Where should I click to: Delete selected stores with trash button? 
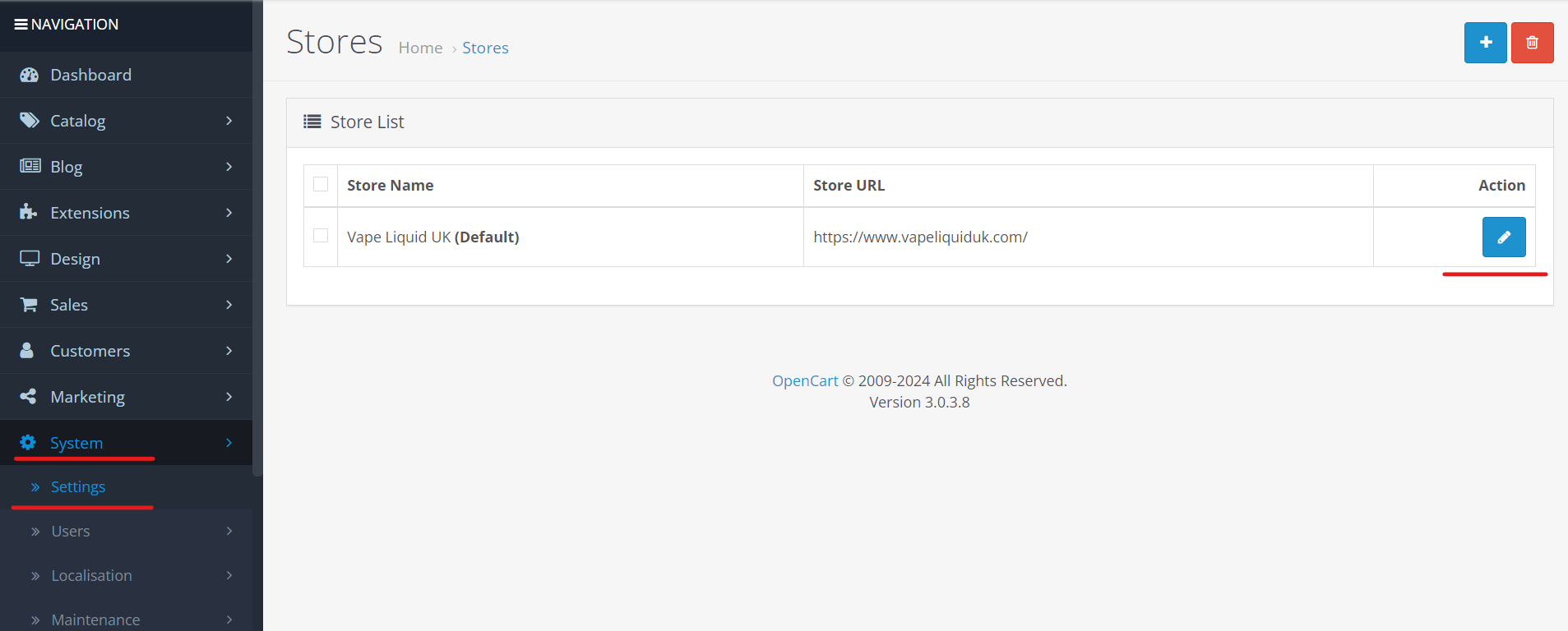point(1532,43)
